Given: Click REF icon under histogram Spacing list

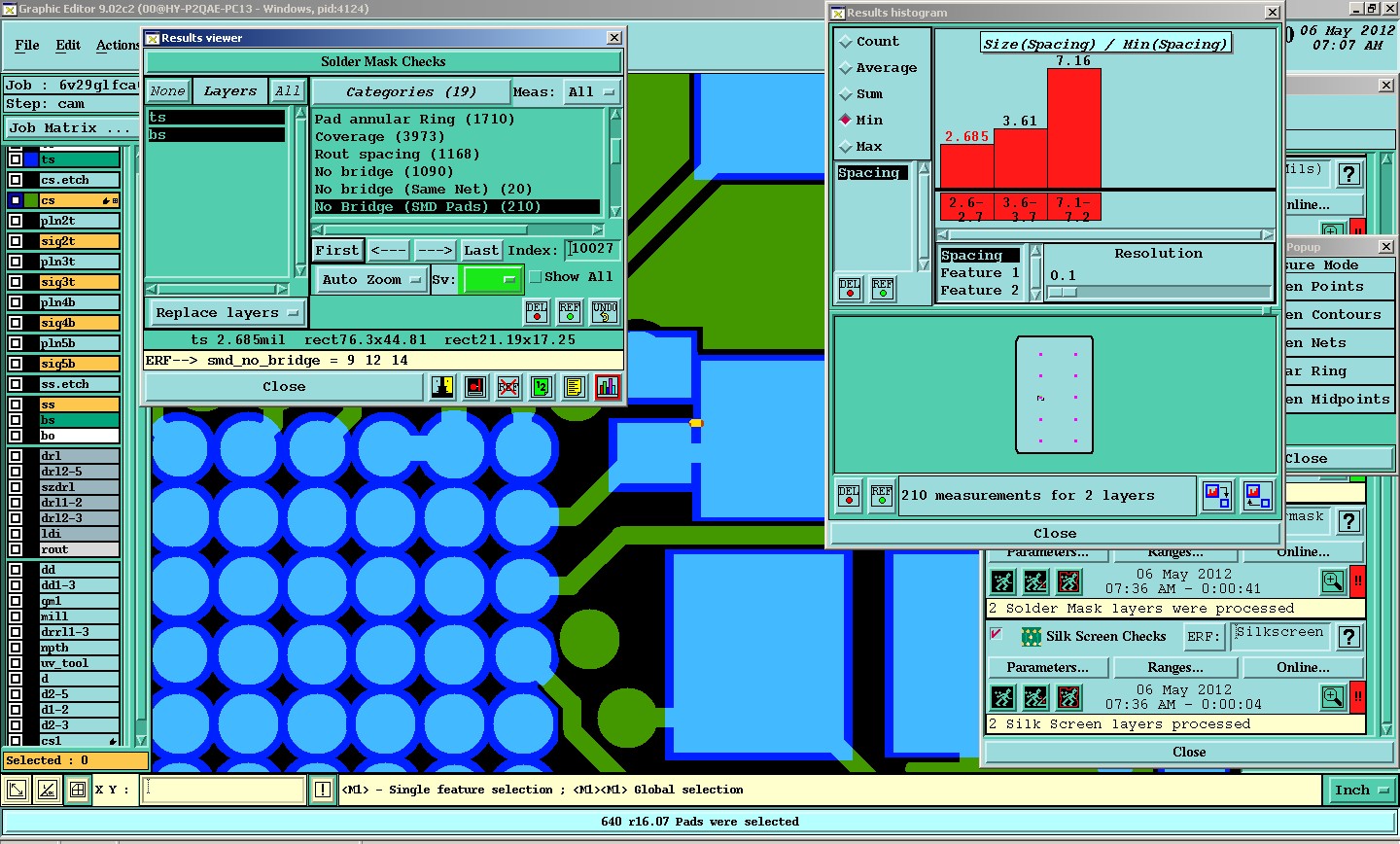Looking at the screenshot, I should click(x=883, y=289).
